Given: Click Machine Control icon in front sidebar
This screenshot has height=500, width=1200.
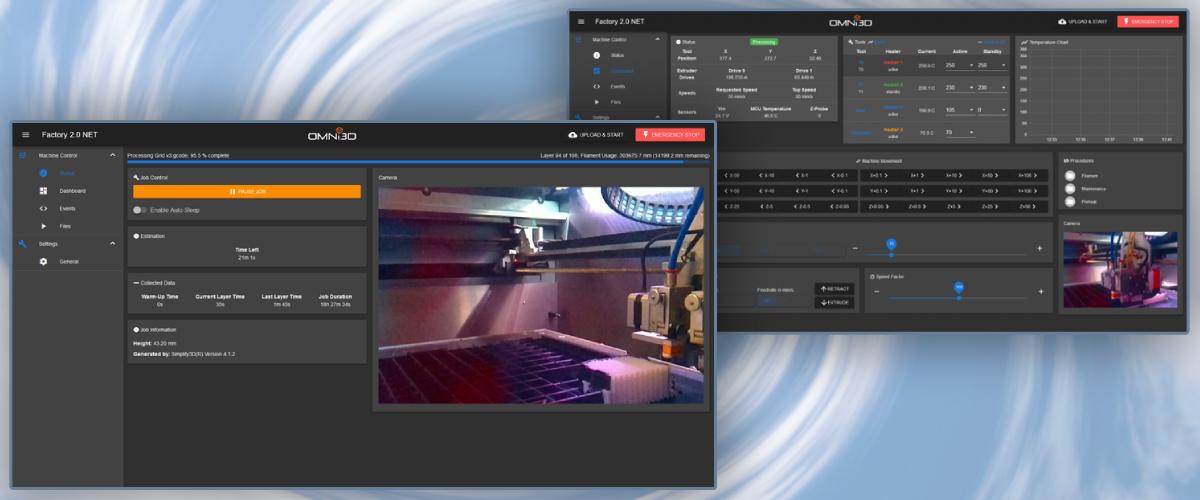Looking at the screenshot, I should 23,155.
